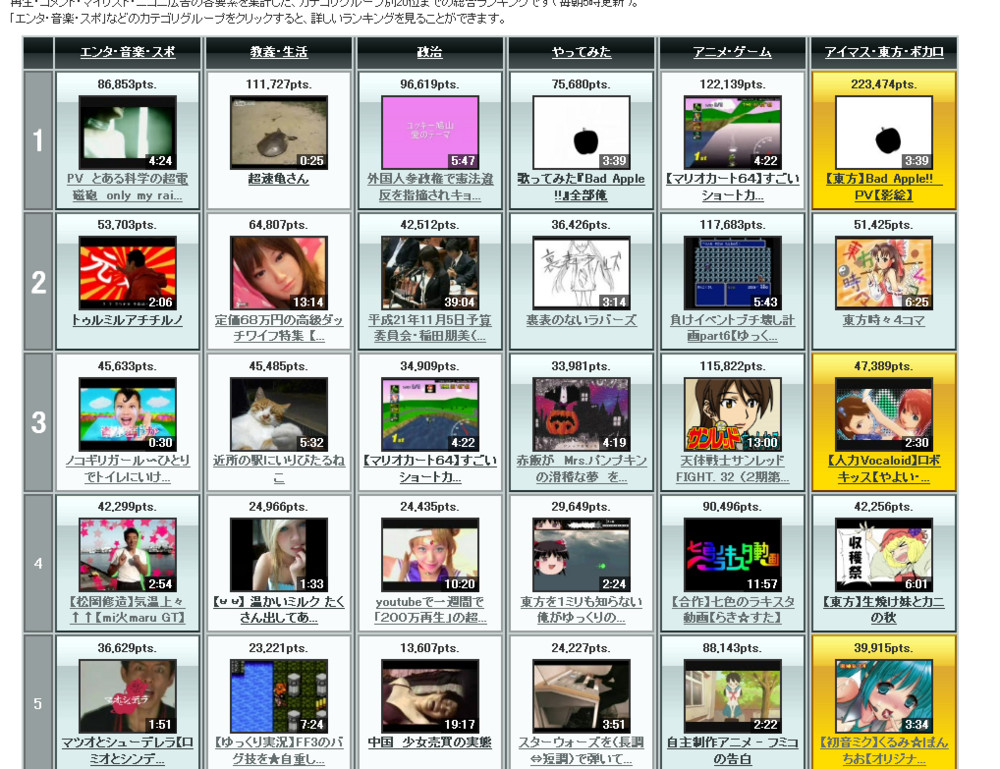This screenshot has height=769, width=1000.
Task: Click the トゥルミルアチチルノ title link
Action: 128,320
